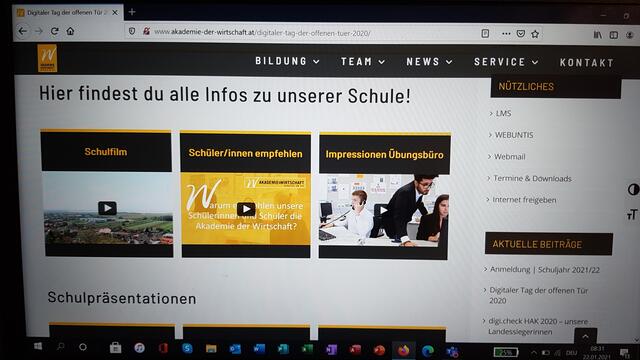Close the Digitaler Tag der offenen Tür tab
Image resolution: width=640 pixels, height=360 pixels.
coord(115,13)
